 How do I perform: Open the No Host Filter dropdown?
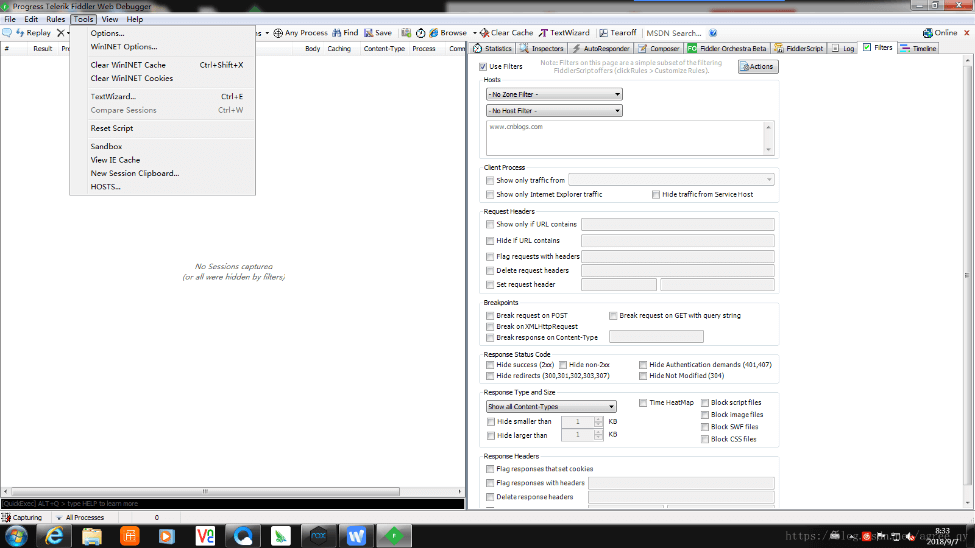pos(554,111)
